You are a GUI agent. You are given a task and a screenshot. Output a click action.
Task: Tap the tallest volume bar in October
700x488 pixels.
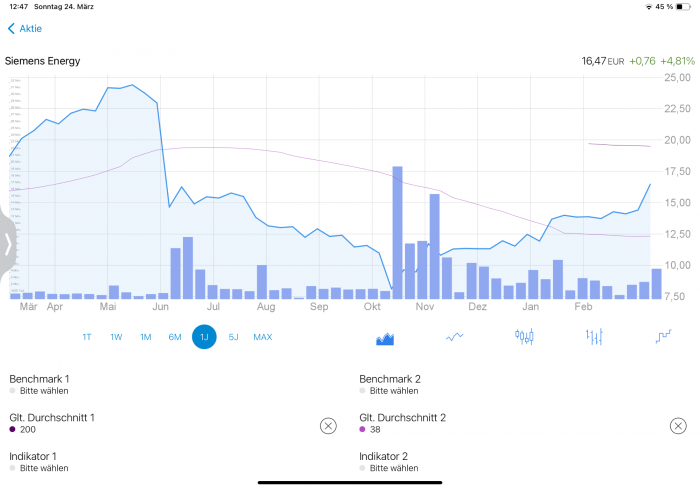coord(397,232)
